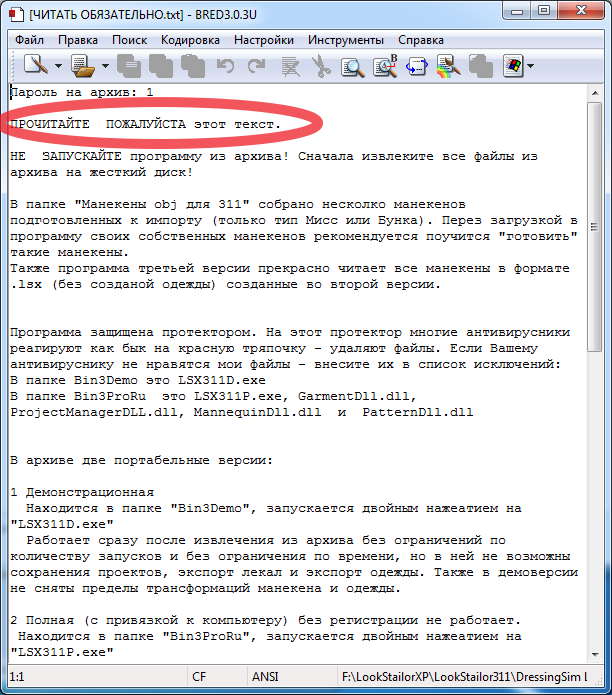
Task: Open the Справка menu
Action: [421, 40]
